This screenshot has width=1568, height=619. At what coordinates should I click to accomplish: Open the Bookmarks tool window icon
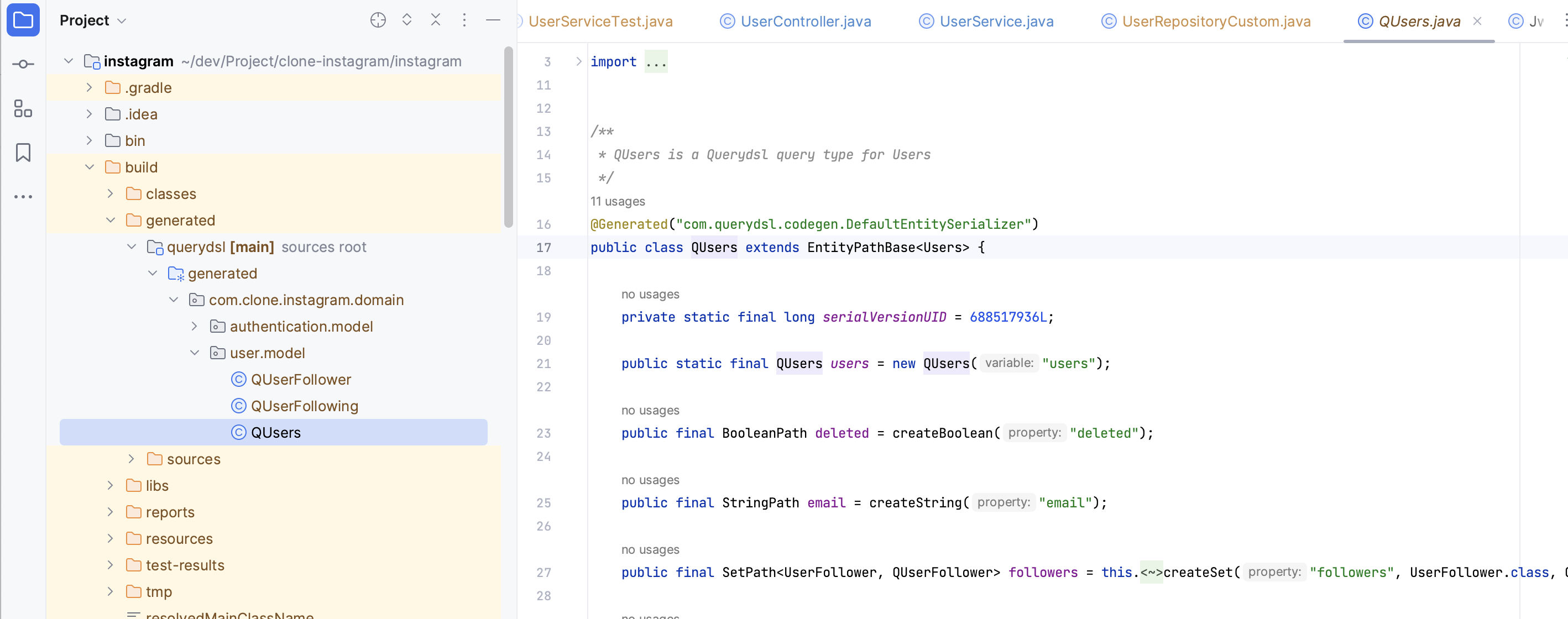tap(23, 152)
